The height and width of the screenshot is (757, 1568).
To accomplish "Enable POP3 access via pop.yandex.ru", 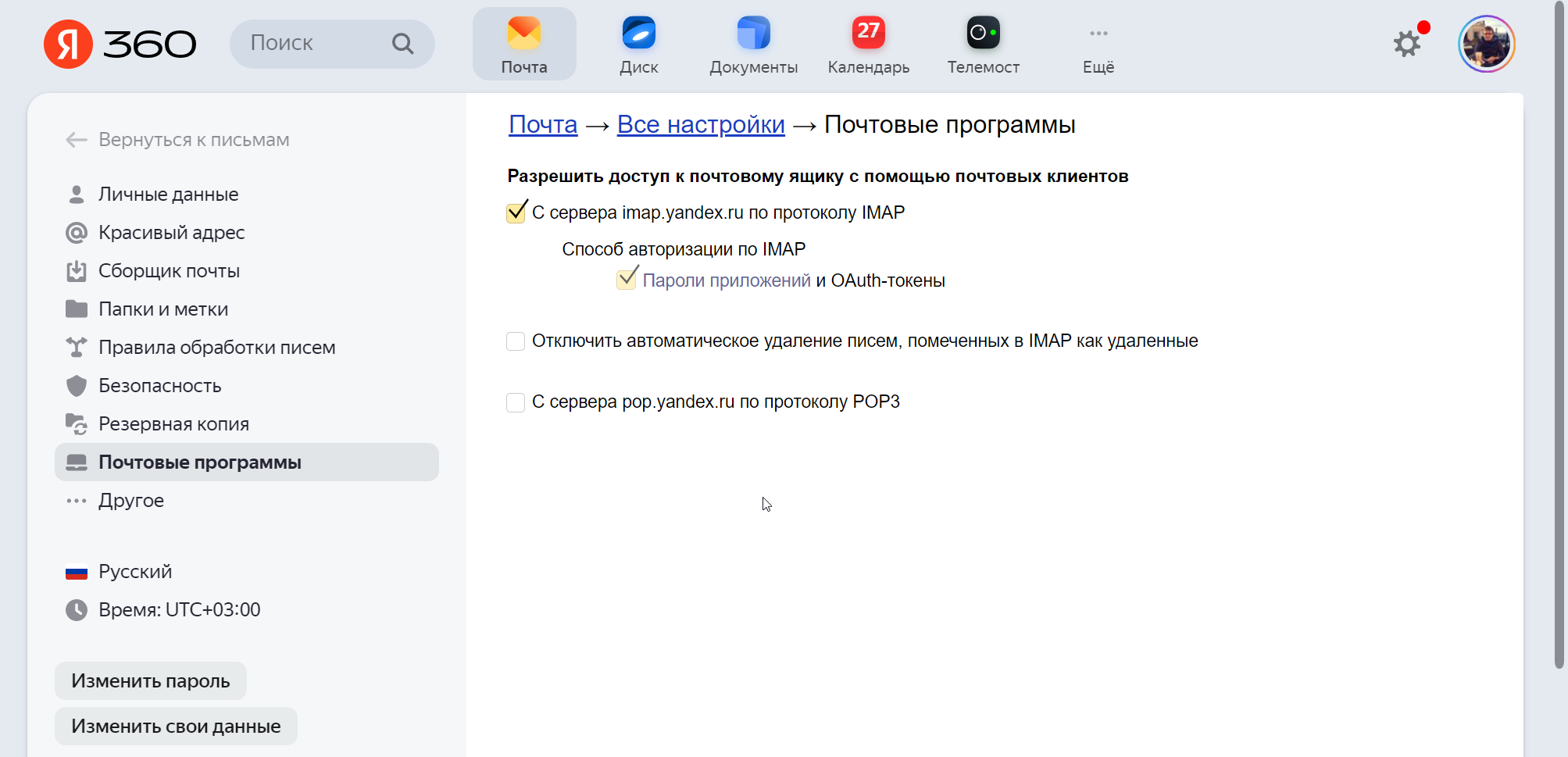I will click(x=516, y=402).
